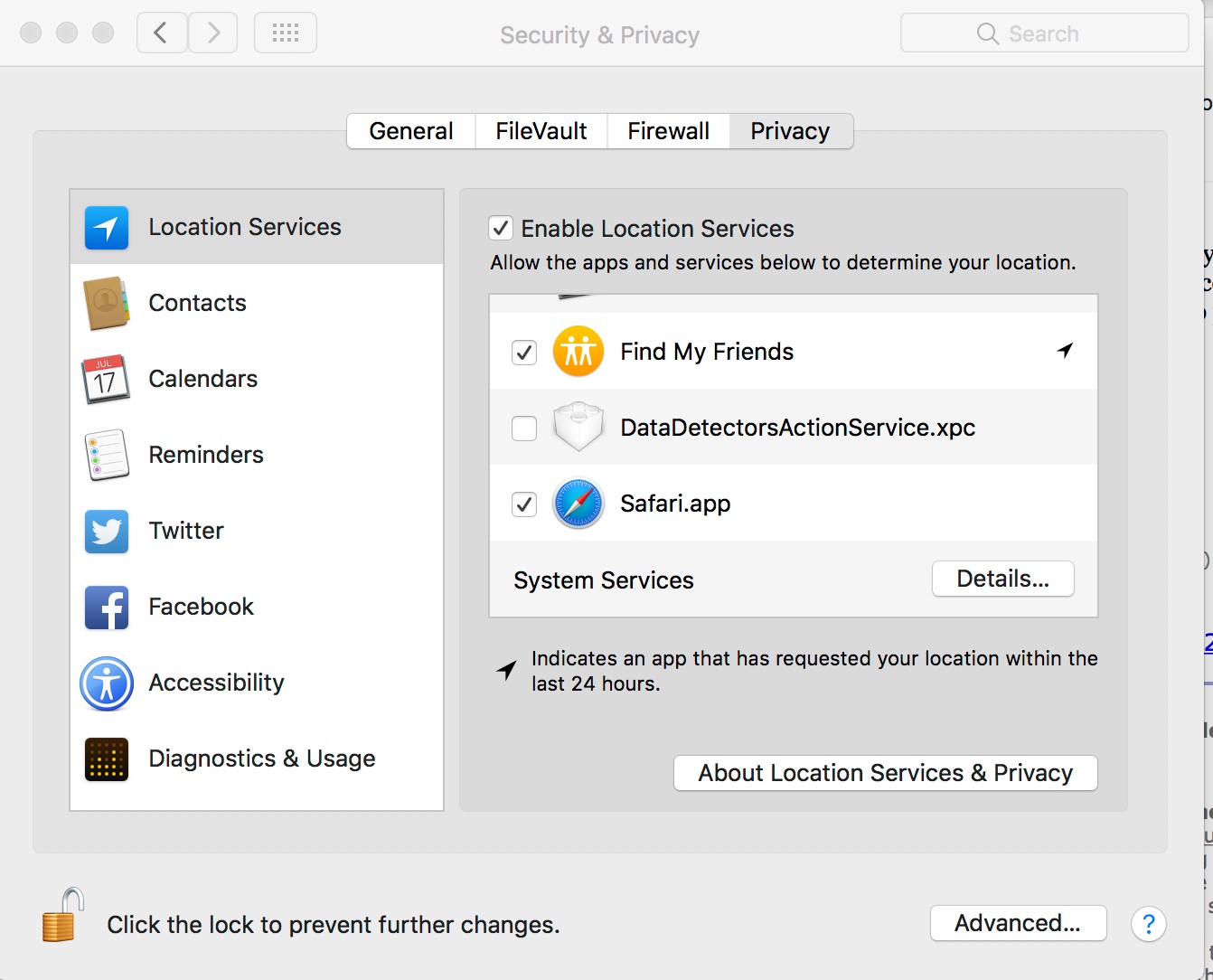The image size is (1213, 980).
Task: Open the FileVault tab
Action: tap(541, 131)
